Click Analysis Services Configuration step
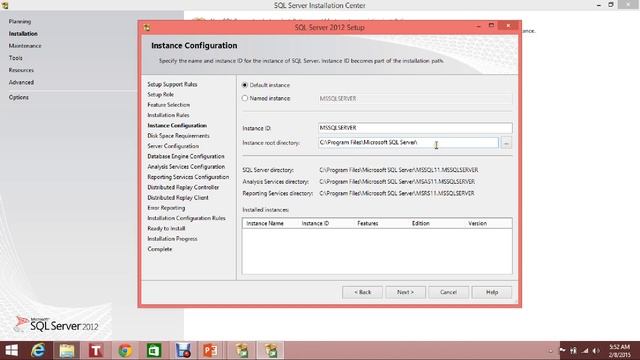This screenshot has width=640, height=360. click(x=186, y=167)
